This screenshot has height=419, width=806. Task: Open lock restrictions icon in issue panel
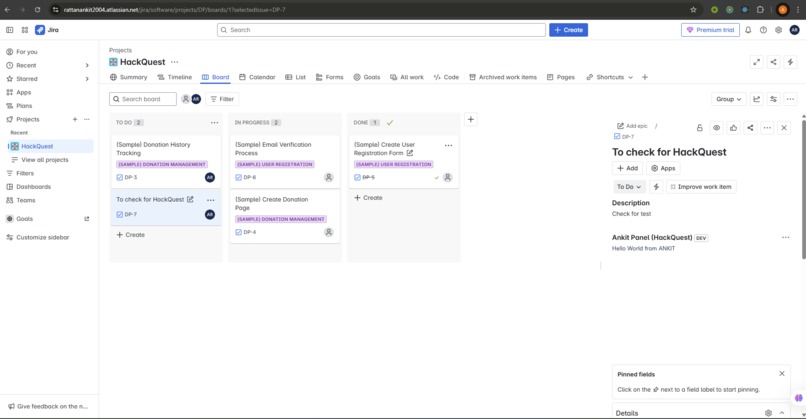[x=699, y=127]
